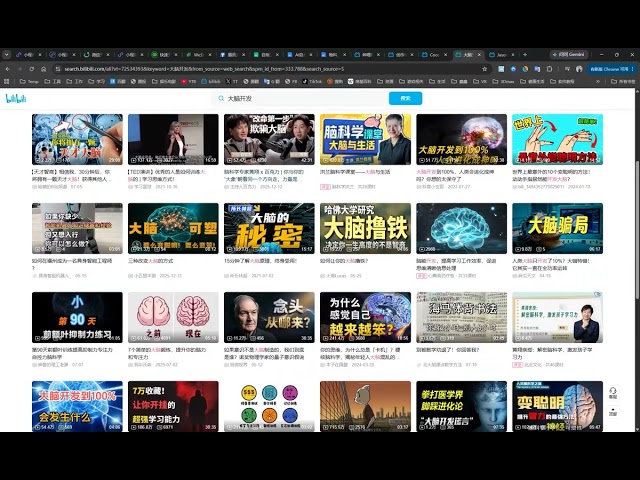Viewport: 640px width, 480px height.
Task: View site information icon beside the URL
Action: tap(58, 69)
